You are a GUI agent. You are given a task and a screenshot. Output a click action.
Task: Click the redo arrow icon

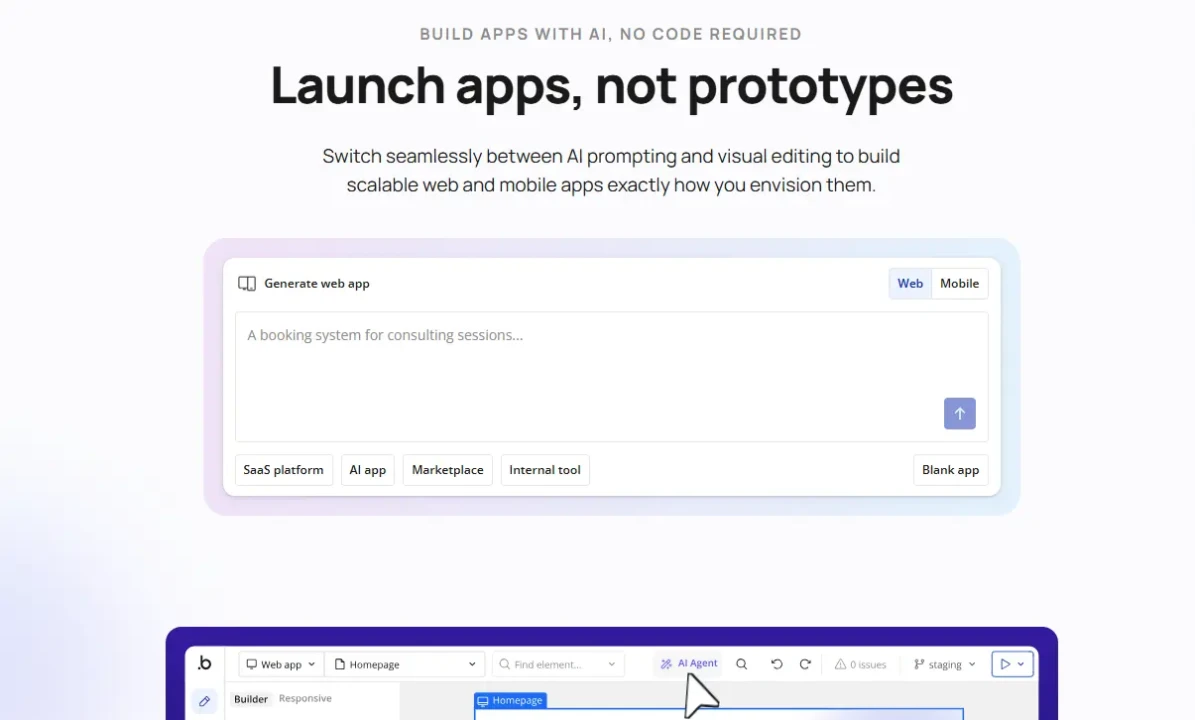pyautogui.click(x=805, y=664)
